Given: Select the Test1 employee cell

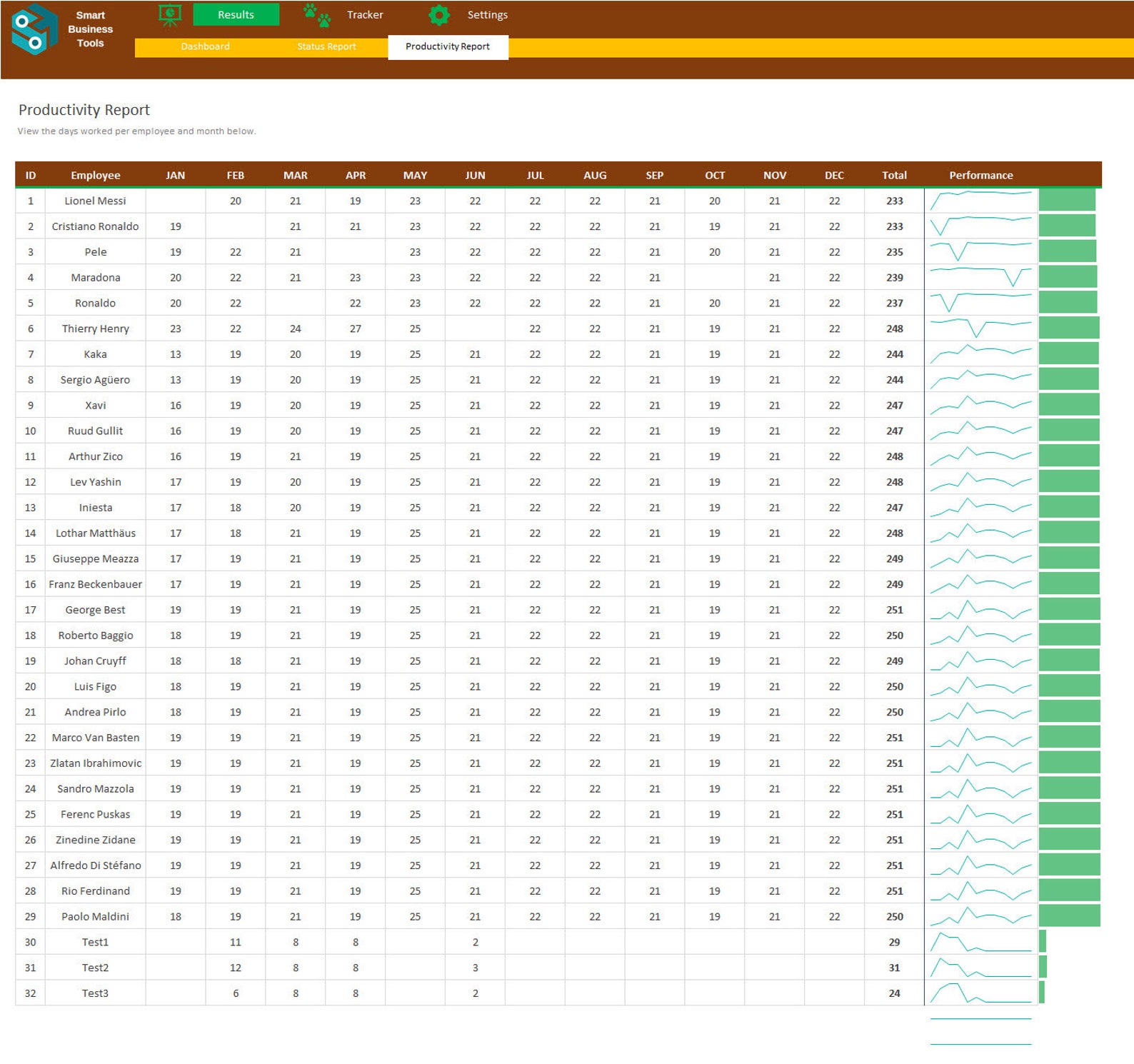Looking at the screenshot, I should tap(95, 942).
